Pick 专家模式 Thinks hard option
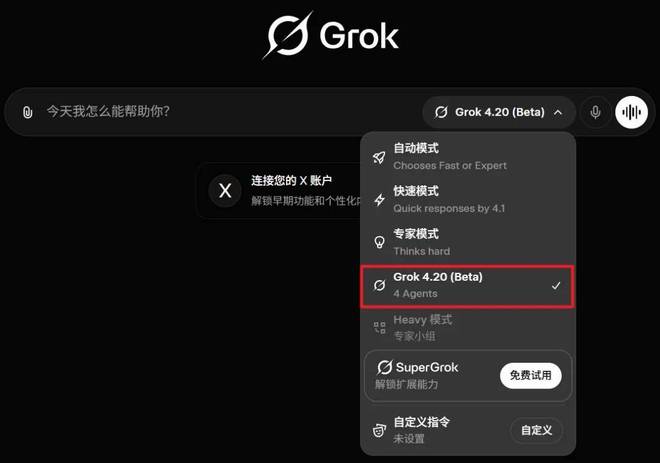This screenshot has height=463, width=660. click(468, 242)
